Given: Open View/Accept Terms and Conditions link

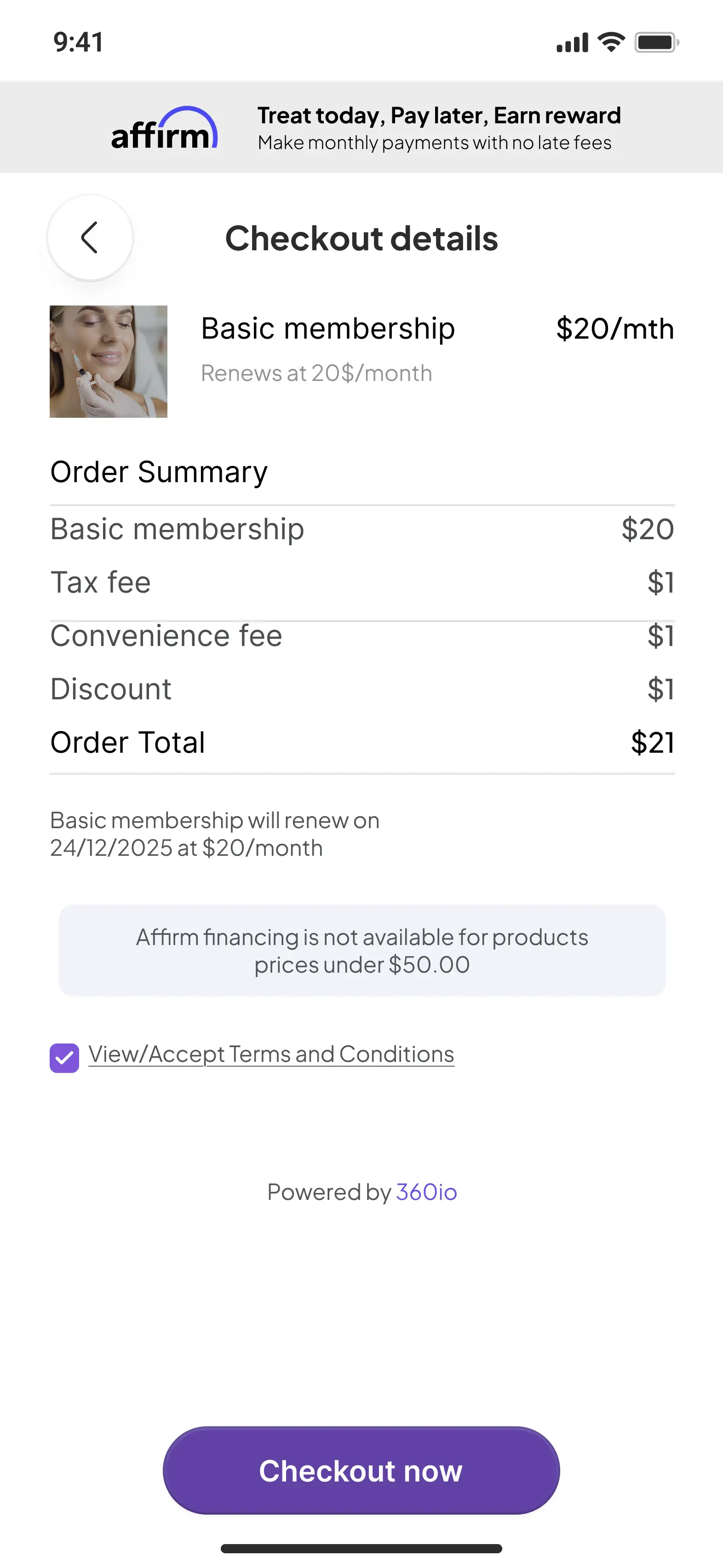Looking at the screenshot, I should tap(271, 1054).
